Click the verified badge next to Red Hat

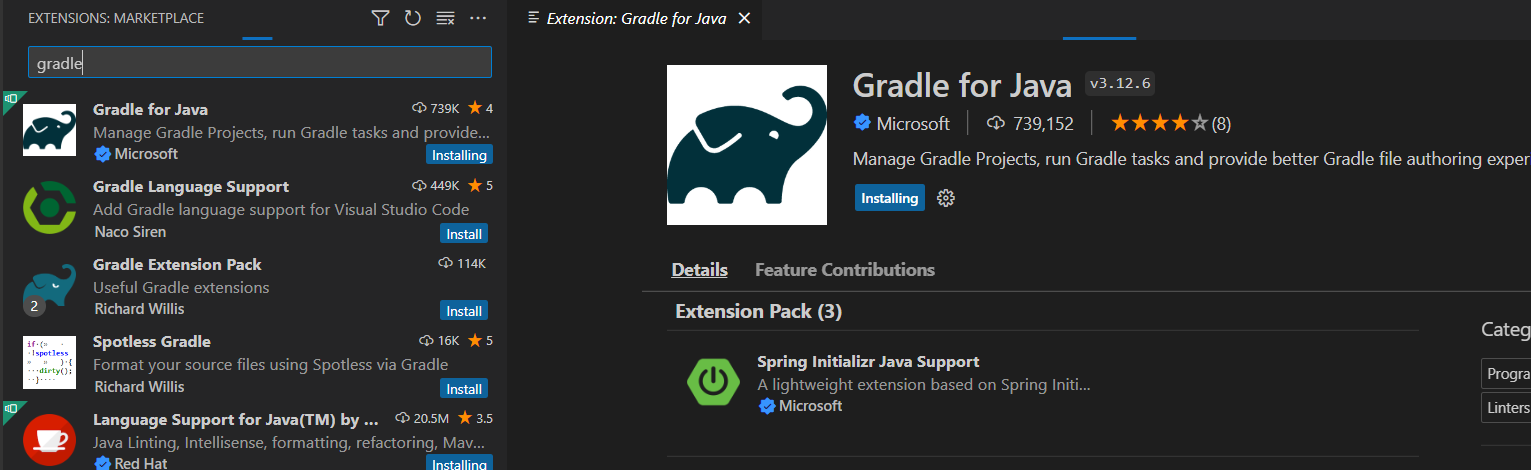[102, 463]
